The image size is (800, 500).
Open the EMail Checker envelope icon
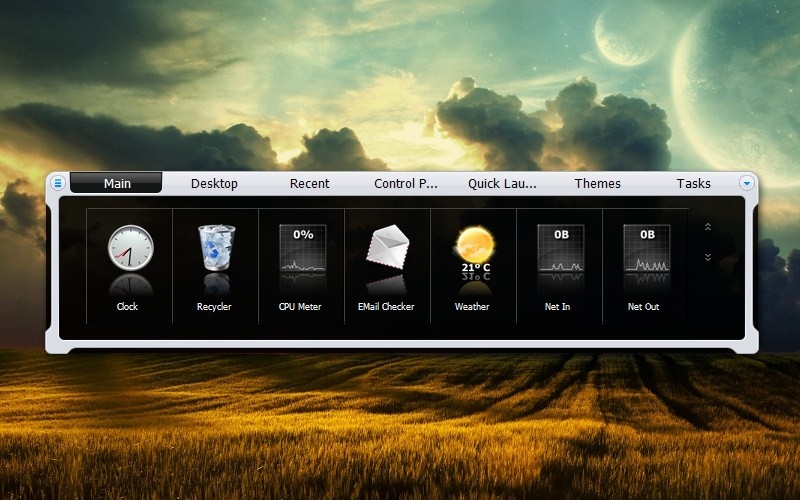click(x=388, y=246)
